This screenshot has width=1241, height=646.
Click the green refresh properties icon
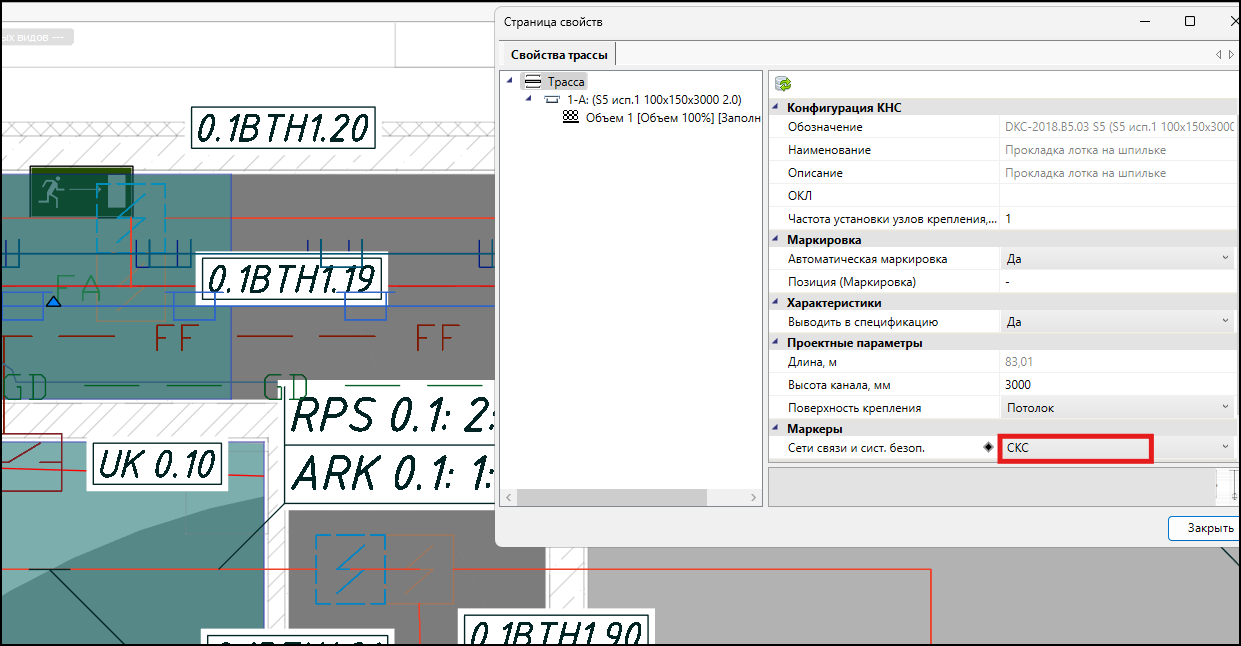tap(783, 84)
